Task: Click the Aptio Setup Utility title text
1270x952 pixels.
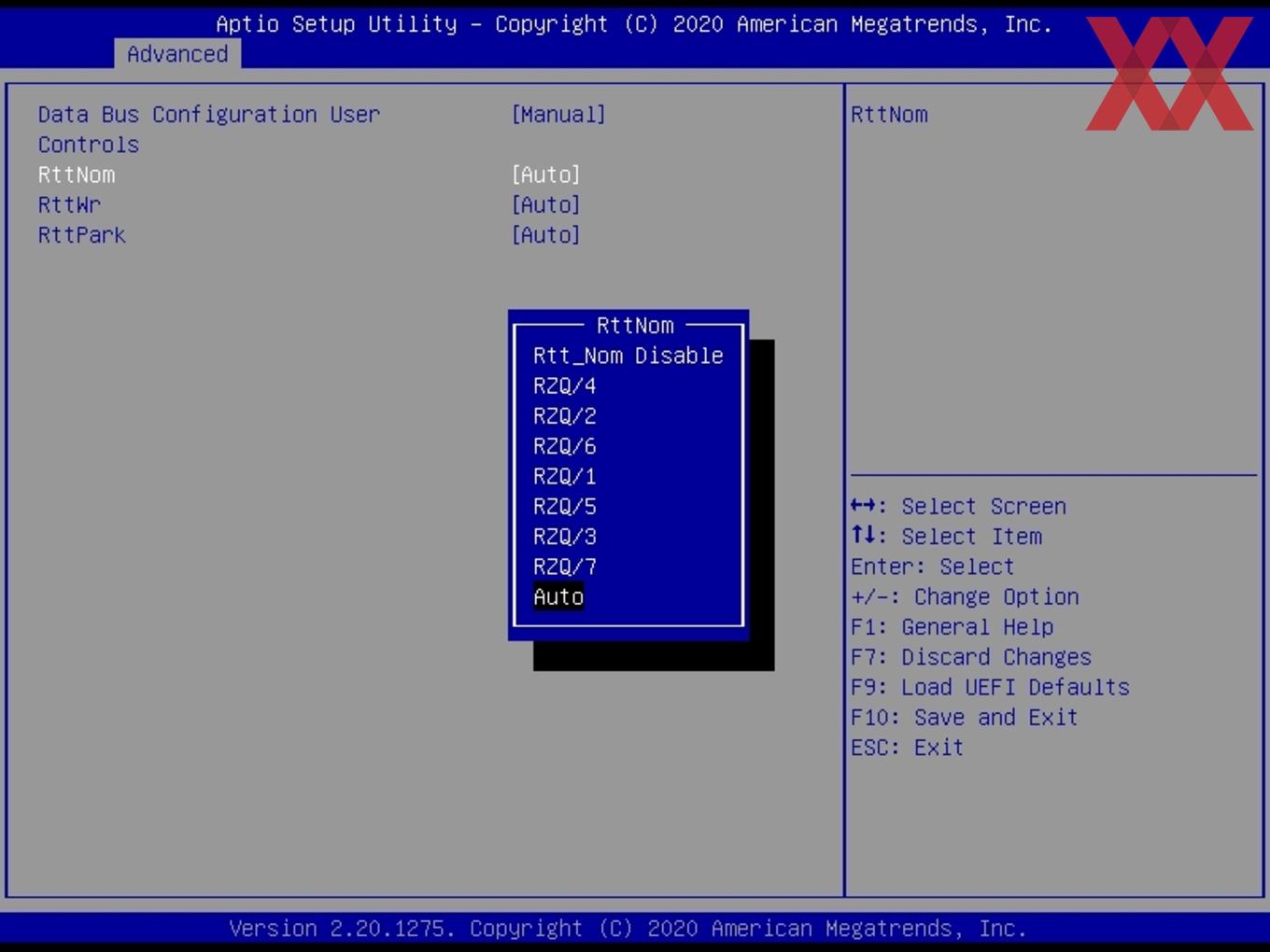Action: click(x=634, y=24)
